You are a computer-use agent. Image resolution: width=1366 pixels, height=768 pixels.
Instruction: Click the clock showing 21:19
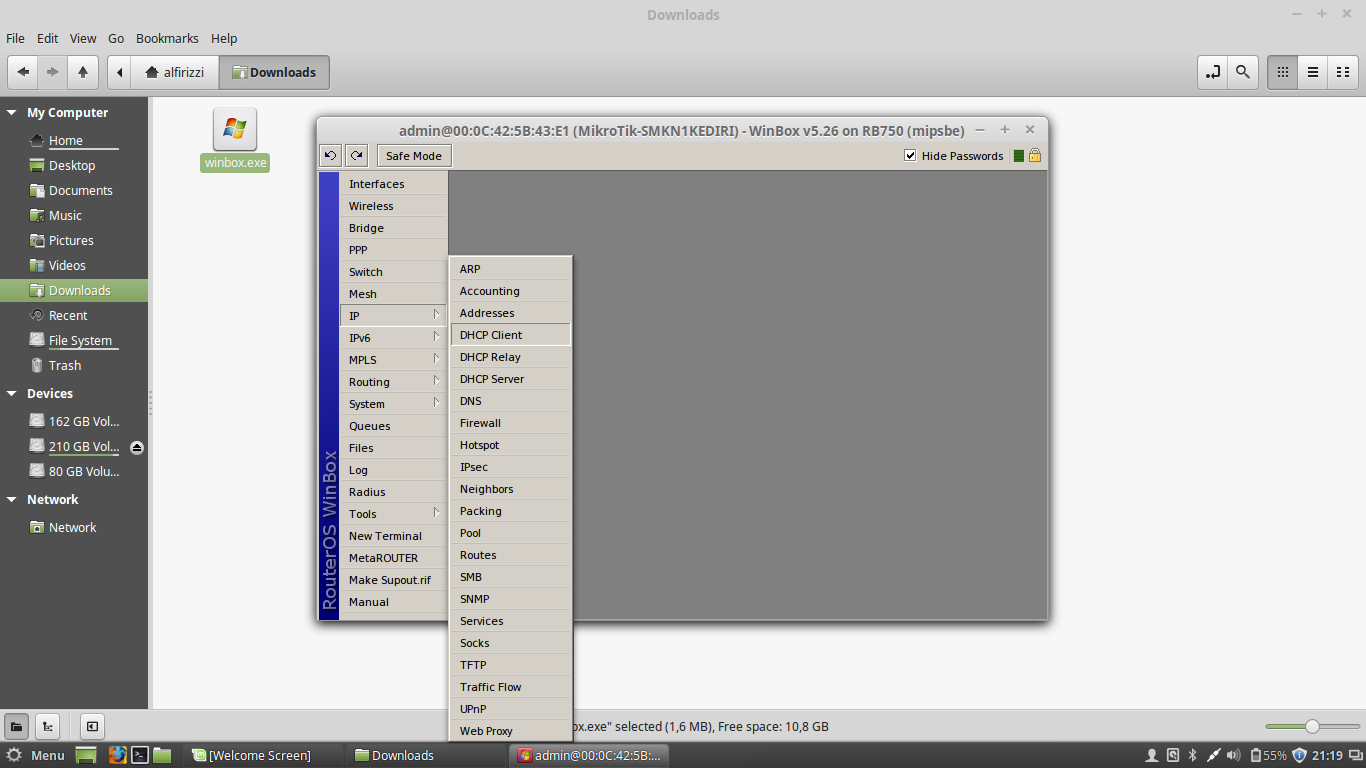pos(1327,755)
